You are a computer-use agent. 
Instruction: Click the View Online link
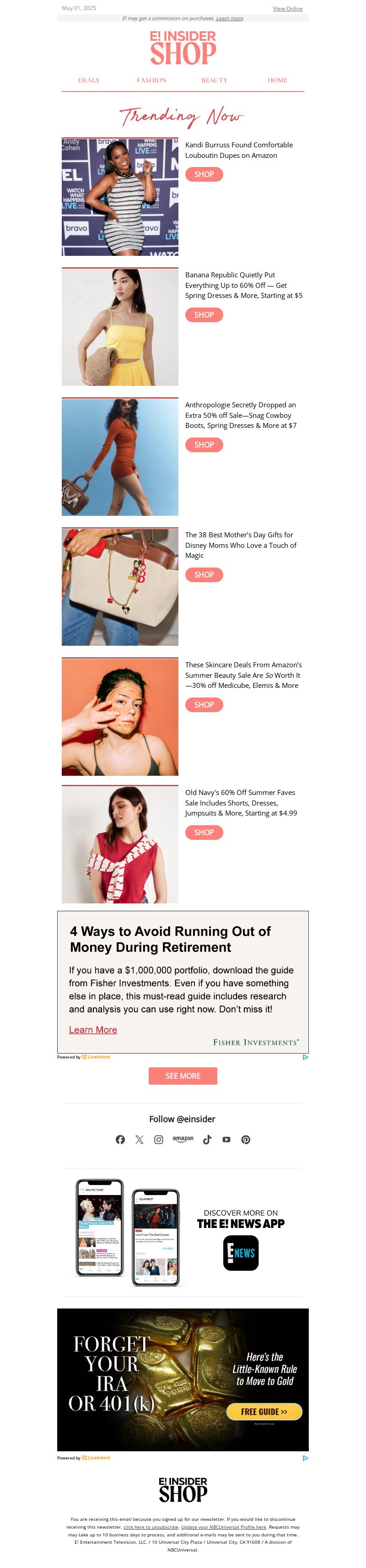tap(288, 9)
